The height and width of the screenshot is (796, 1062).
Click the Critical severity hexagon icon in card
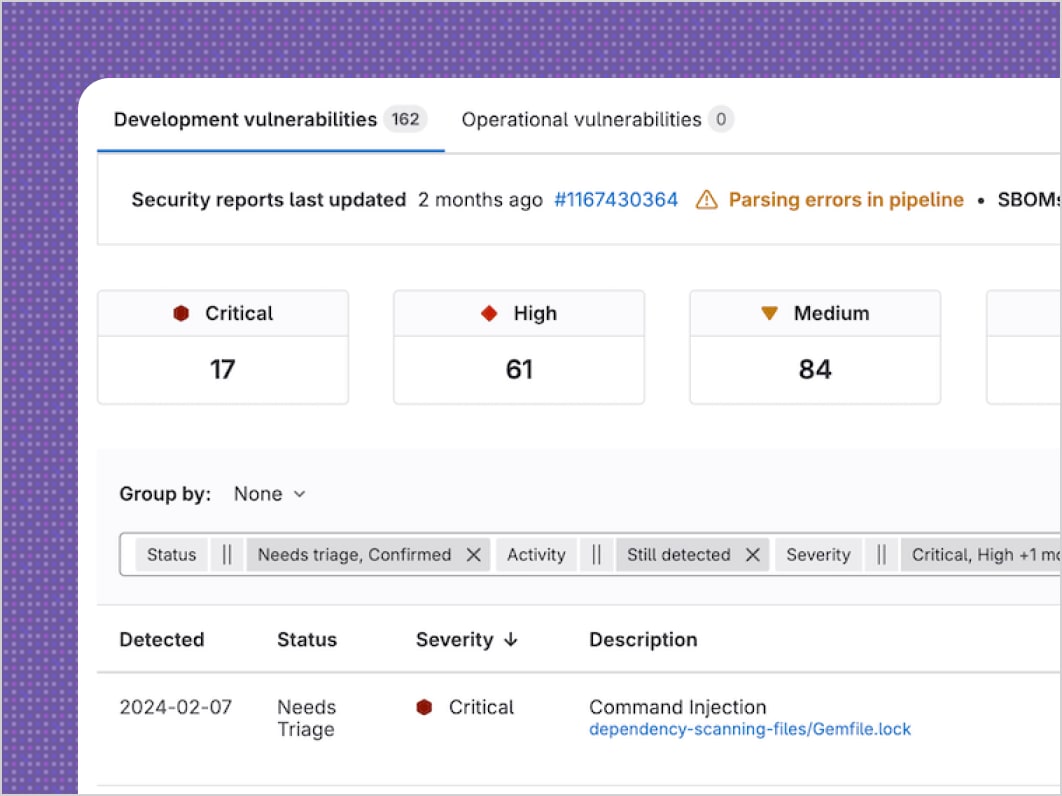click(x=181, y=313)
